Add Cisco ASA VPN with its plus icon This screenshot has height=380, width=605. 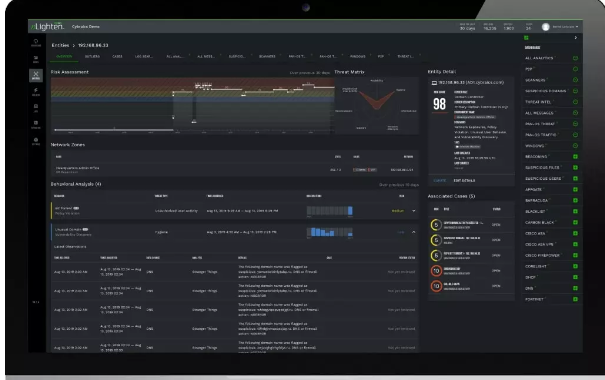(x=575, y=244)
